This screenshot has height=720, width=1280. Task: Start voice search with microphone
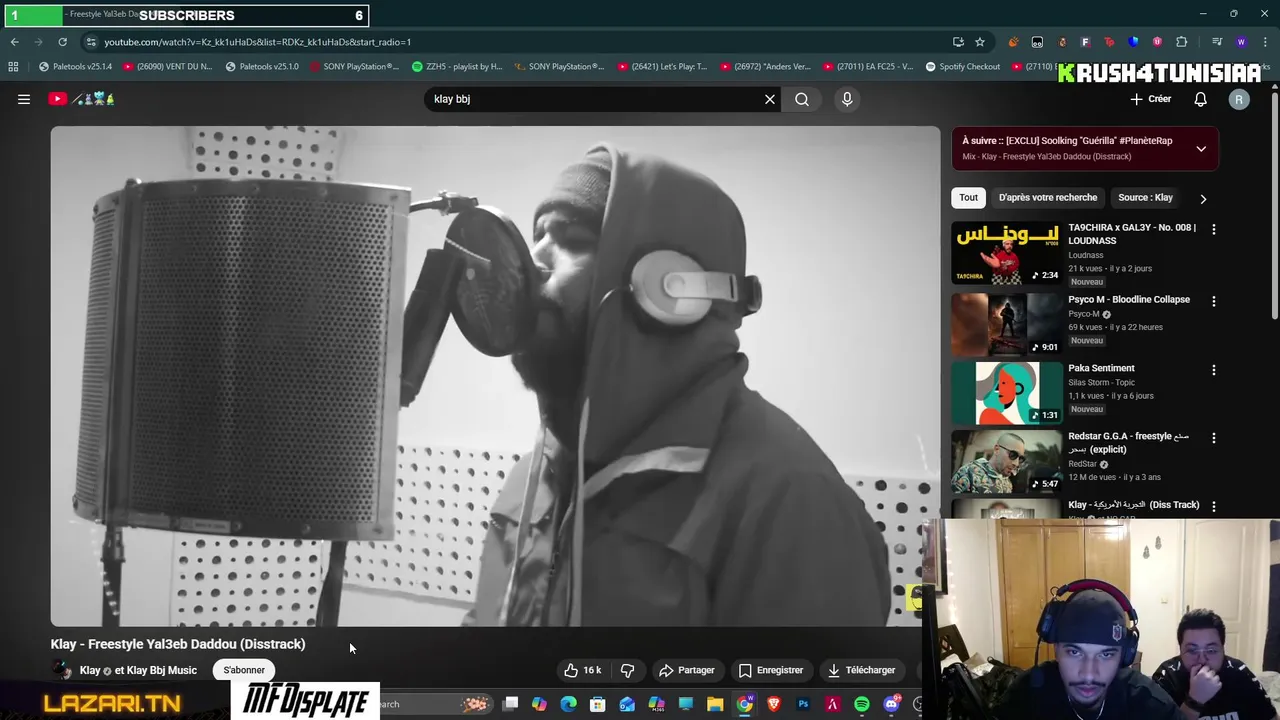coord(847,99)
